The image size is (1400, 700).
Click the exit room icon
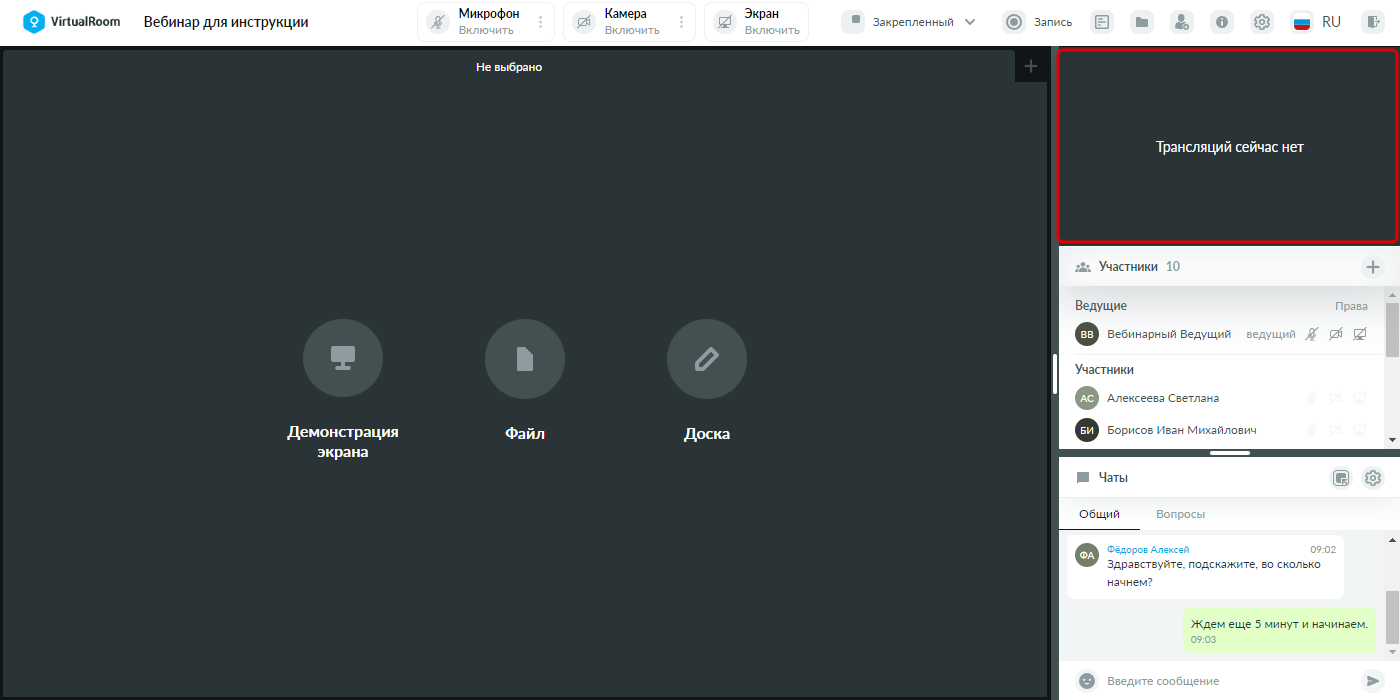pos(1371,22)
